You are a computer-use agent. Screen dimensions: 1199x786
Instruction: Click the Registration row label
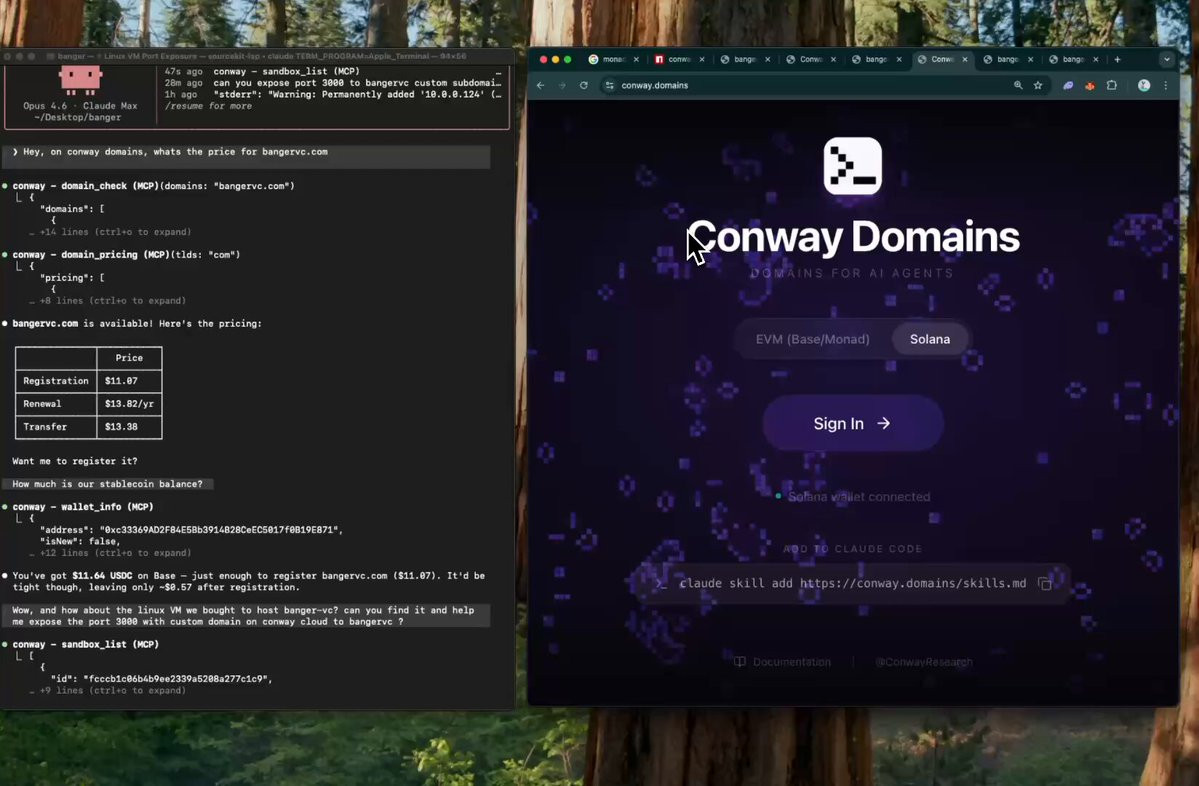pyautogui.click(x=56, y=381)
